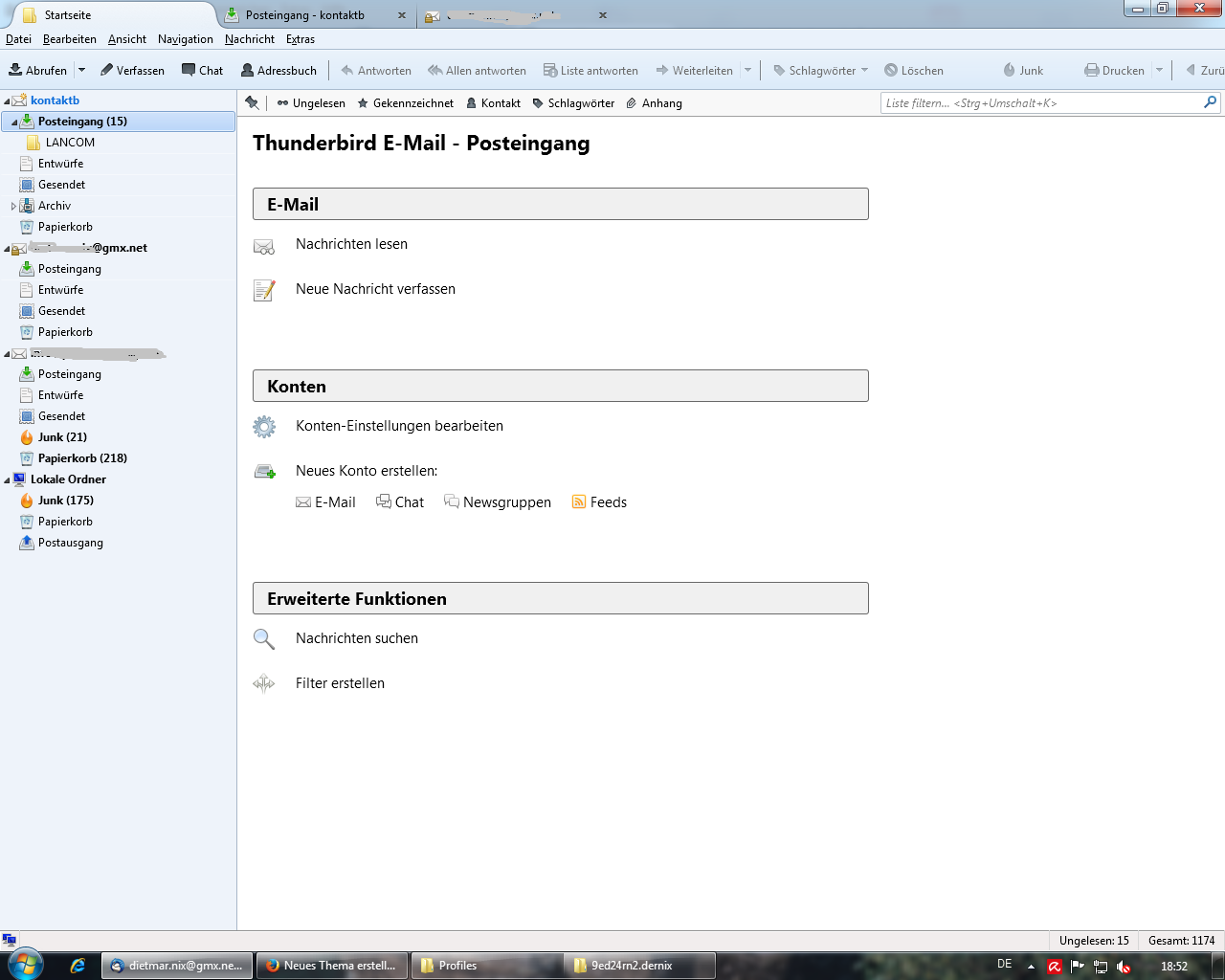Open Gesendet under kontaktb account
The width and height of the screenshot is (1225, 980).
click(61, 185)
